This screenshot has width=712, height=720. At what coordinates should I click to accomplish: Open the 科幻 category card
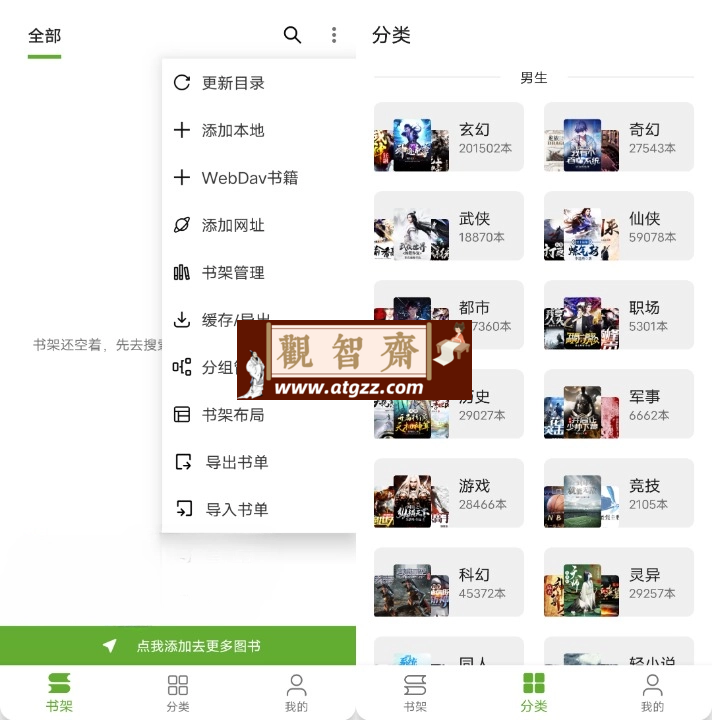[449, 582]
